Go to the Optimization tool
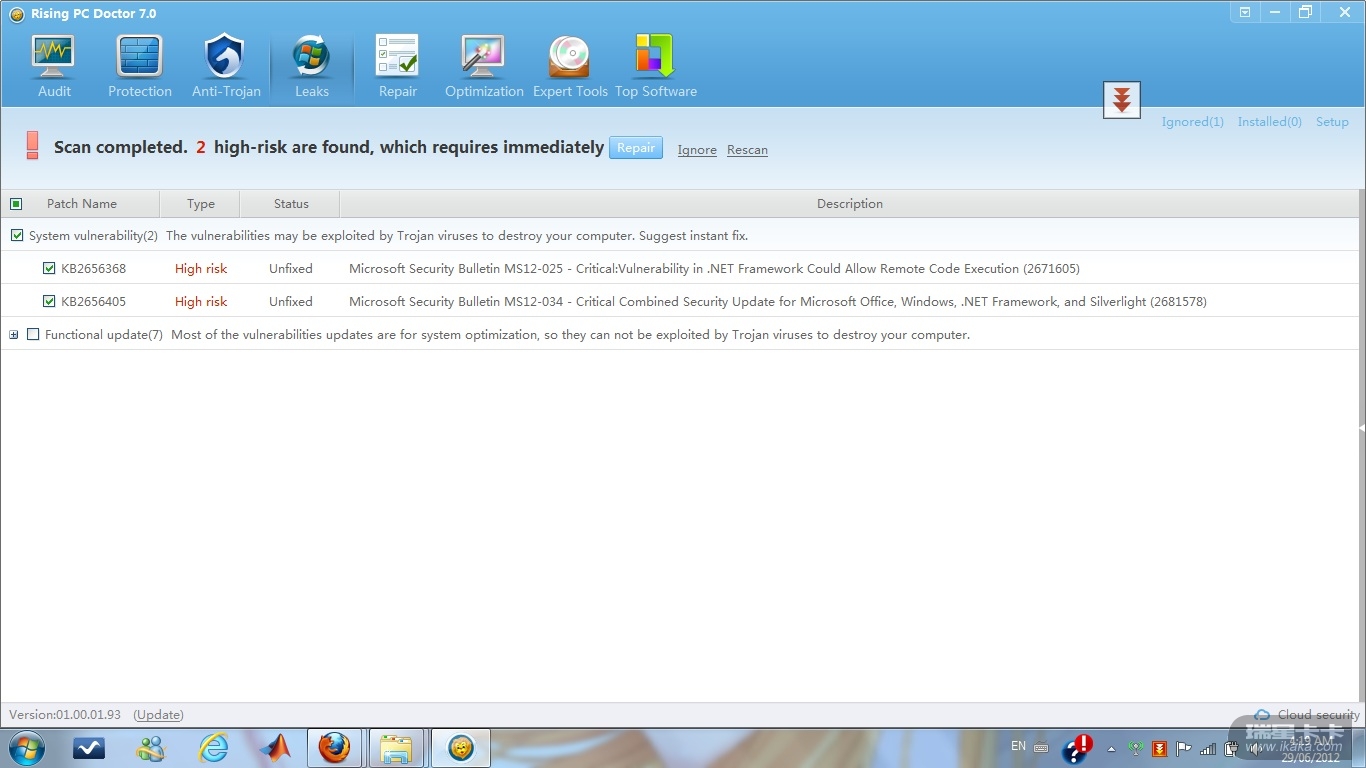This screenshot has height=768, width=1366. 484,67
